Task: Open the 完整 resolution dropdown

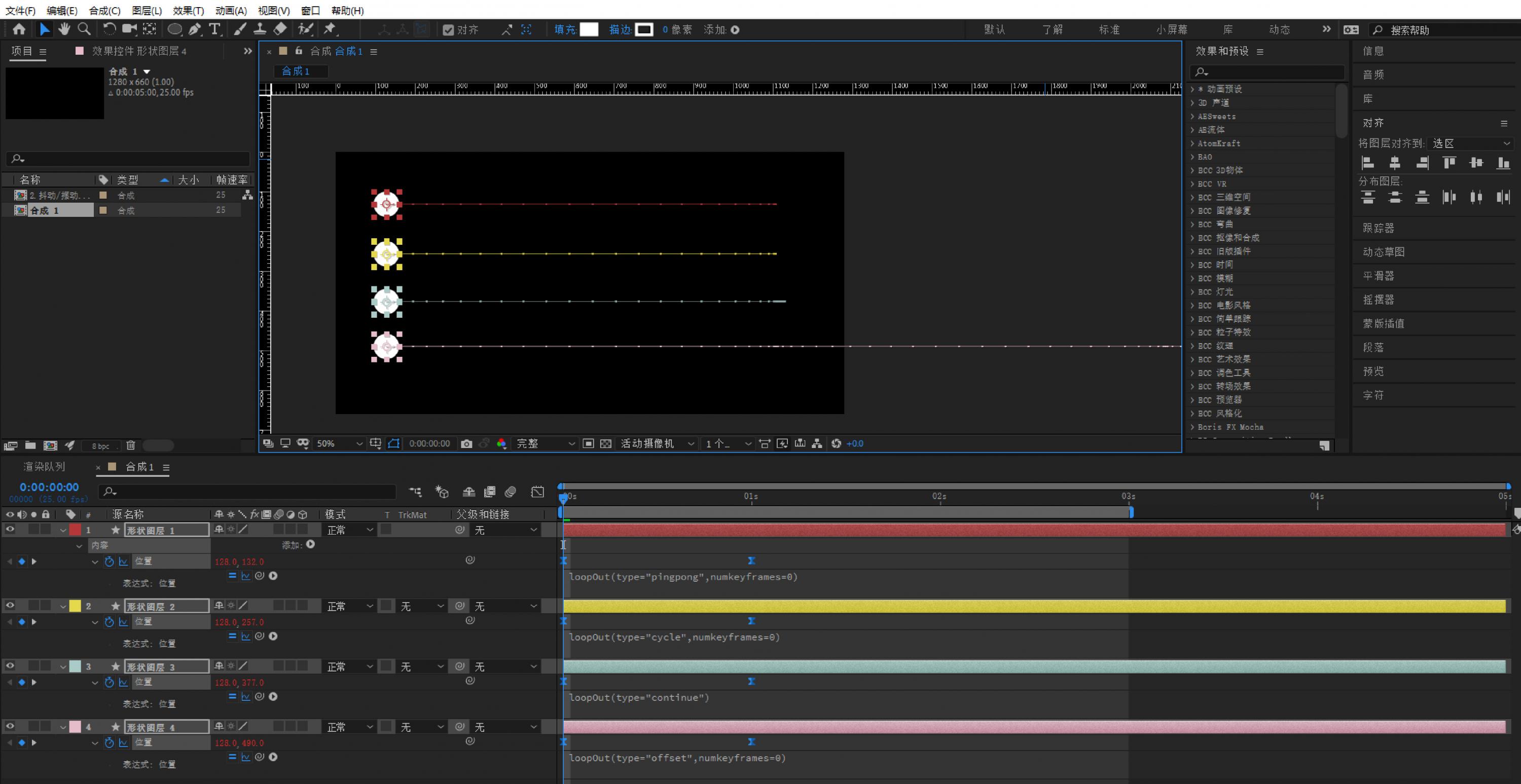Action: pyautogui.click(x=545, y=443)
